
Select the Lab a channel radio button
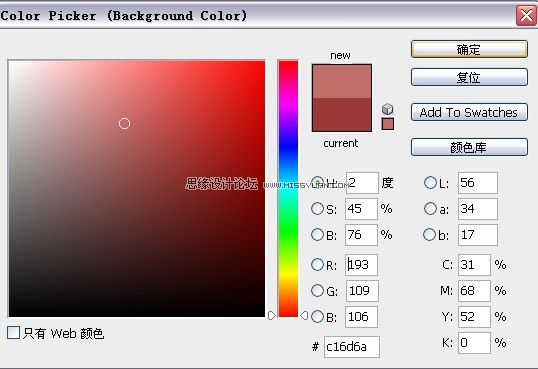point(430,208)
